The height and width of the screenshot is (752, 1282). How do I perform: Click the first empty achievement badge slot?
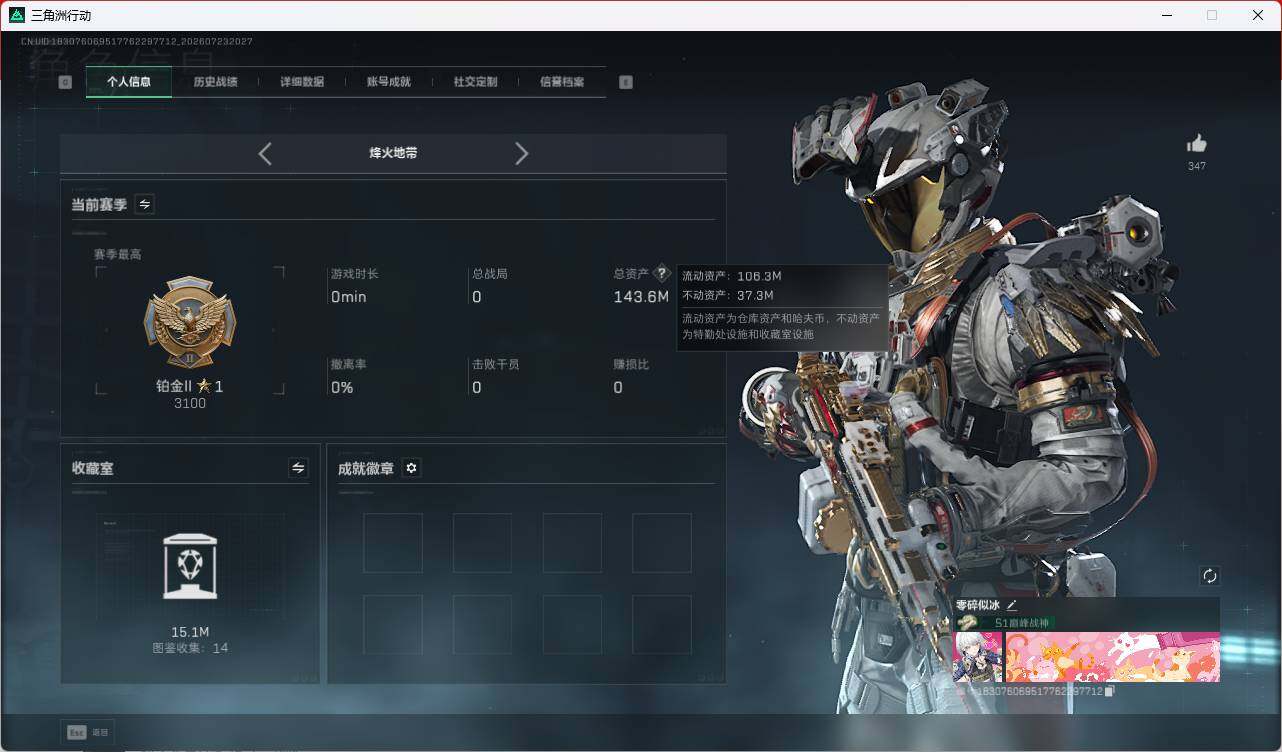click(x=392, y=543)
